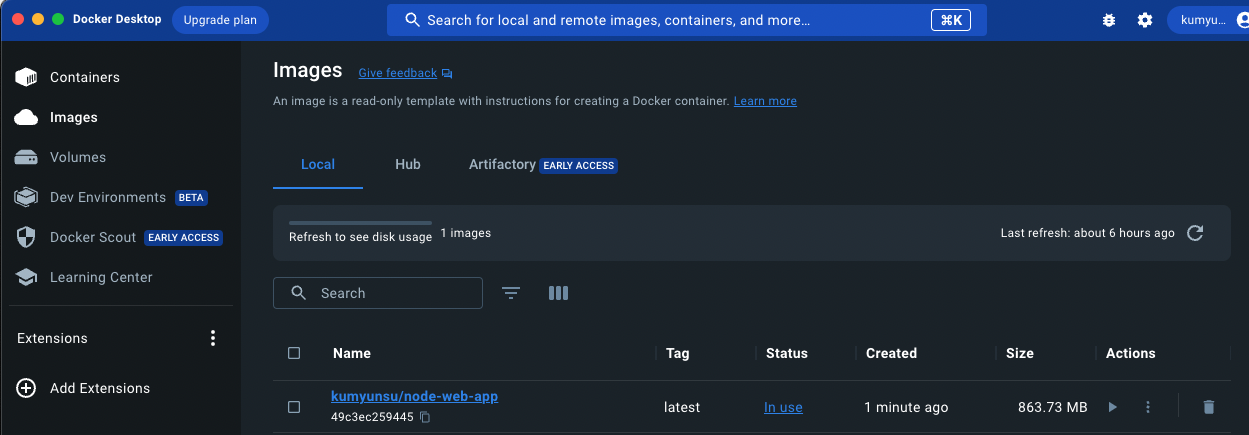The width and height of the screenshot is (1249, 435).
Task: Click the disk usage progress bar
Action: [360, 223]
